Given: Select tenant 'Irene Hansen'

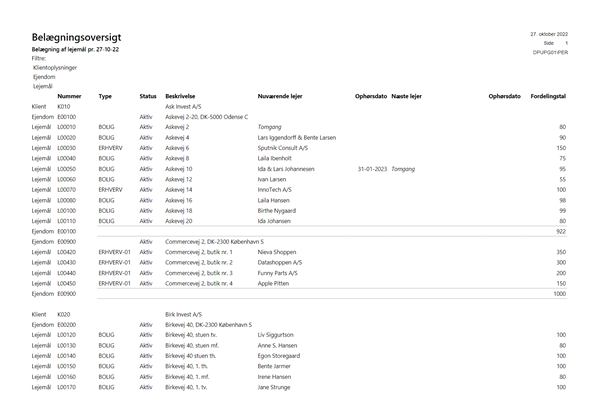Looking at the screenshot, I should [274, 377].
